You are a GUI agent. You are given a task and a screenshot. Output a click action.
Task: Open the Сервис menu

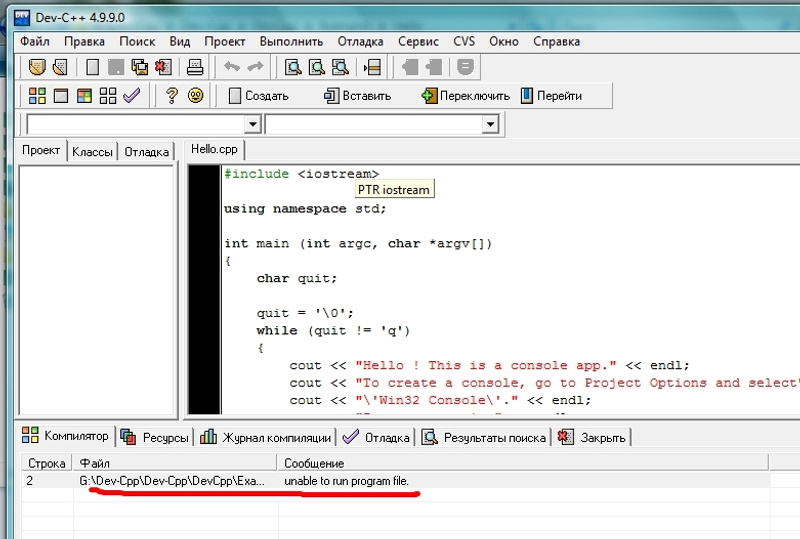pyautogui.click(x=418, y=42)
